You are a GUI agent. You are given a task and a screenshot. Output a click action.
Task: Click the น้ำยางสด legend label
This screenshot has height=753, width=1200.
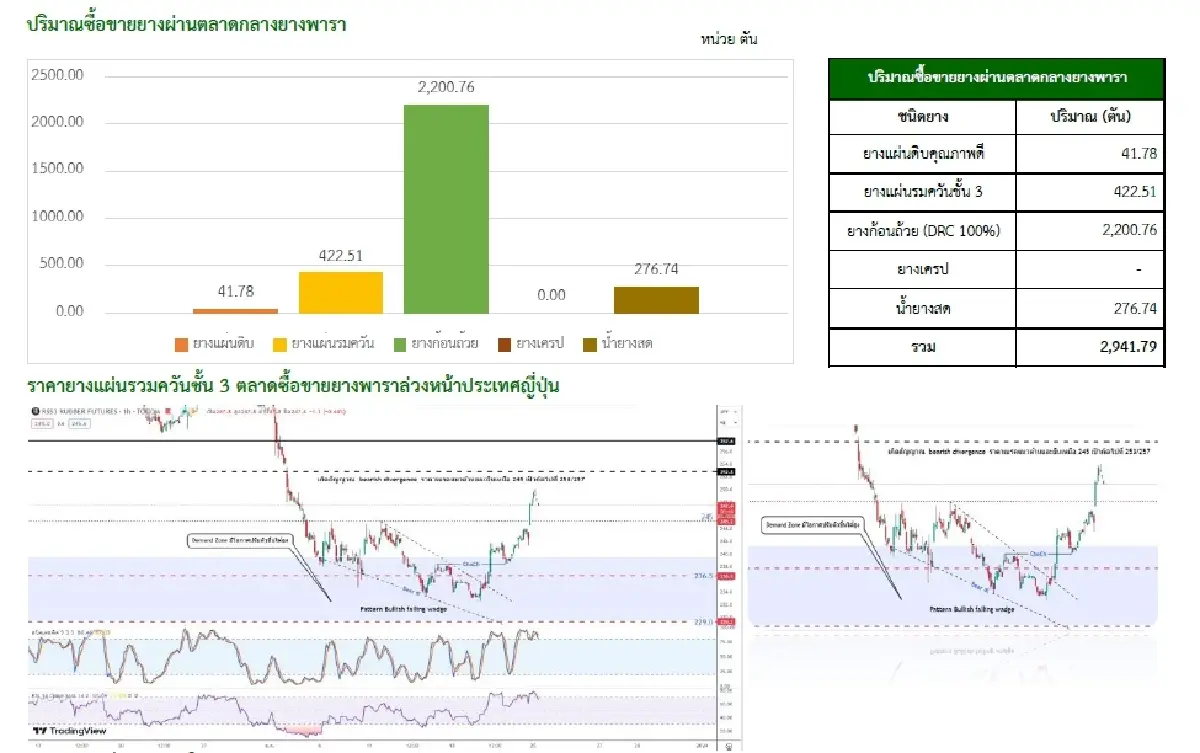tap(627, 344)
